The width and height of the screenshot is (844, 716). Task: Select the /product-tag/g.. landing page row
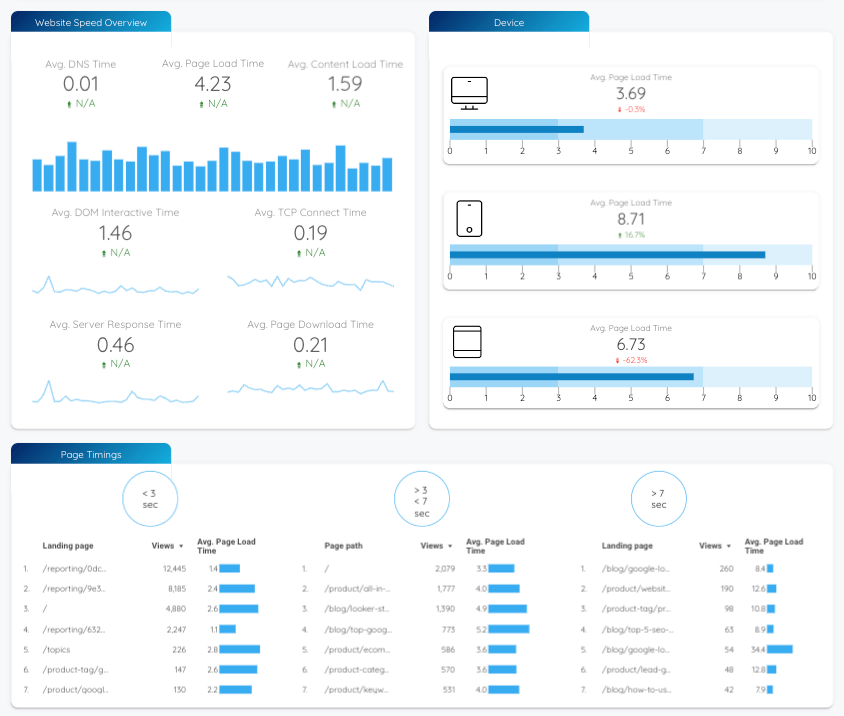(x=142, y=670)
